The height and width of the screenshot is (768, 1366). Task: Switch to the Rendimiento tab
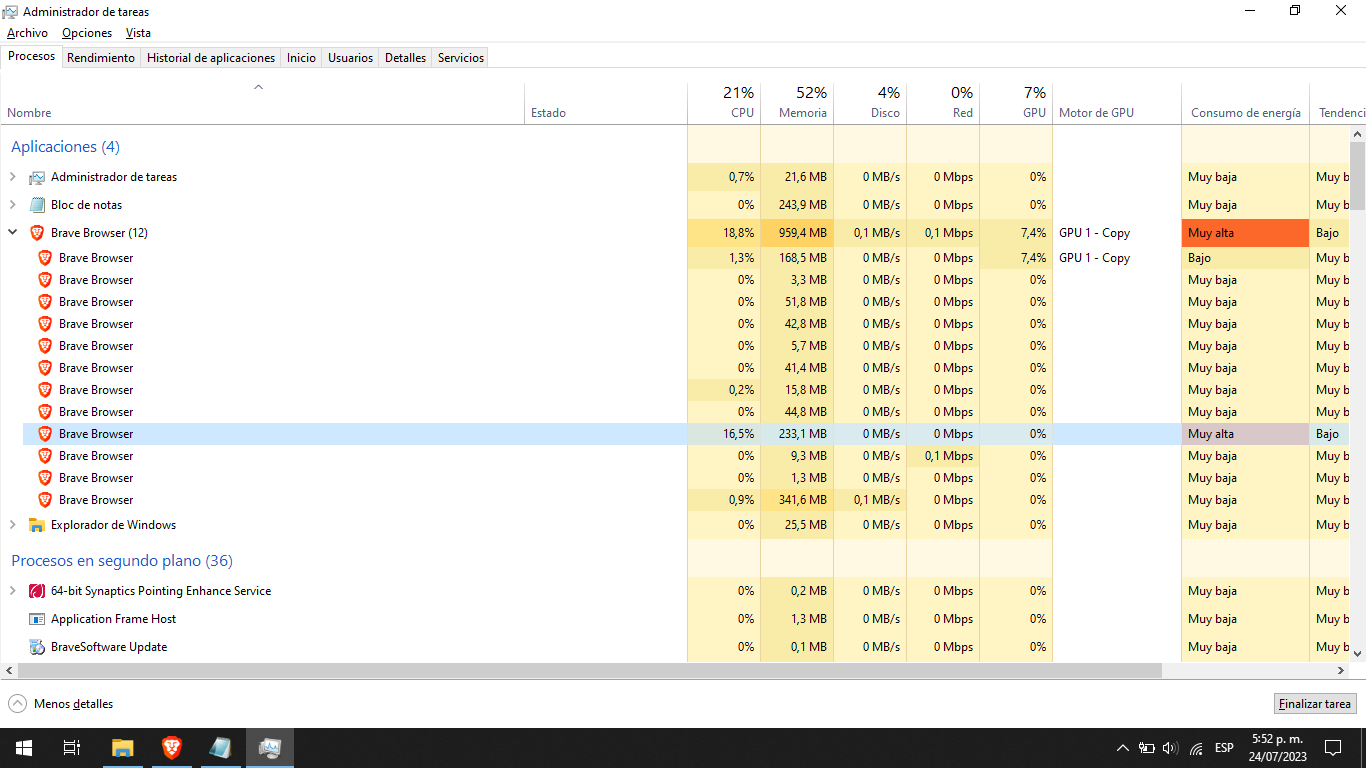click(x=101, y=58)
